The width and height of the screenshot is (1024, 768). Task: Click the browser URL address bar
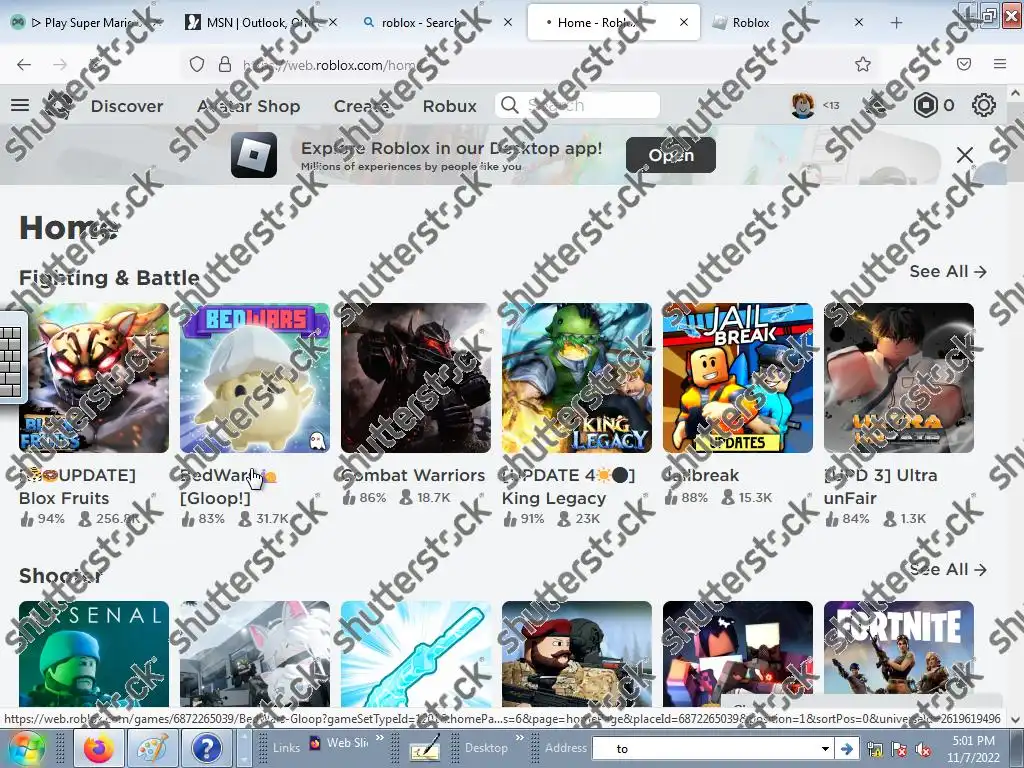(529, 64)
